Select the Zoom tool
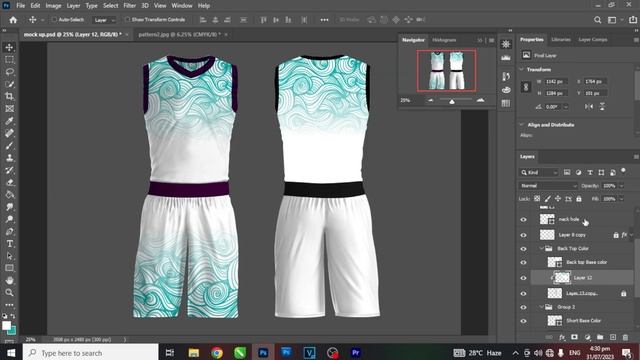This screenshot has height=360, width=640. coord(9,293)
